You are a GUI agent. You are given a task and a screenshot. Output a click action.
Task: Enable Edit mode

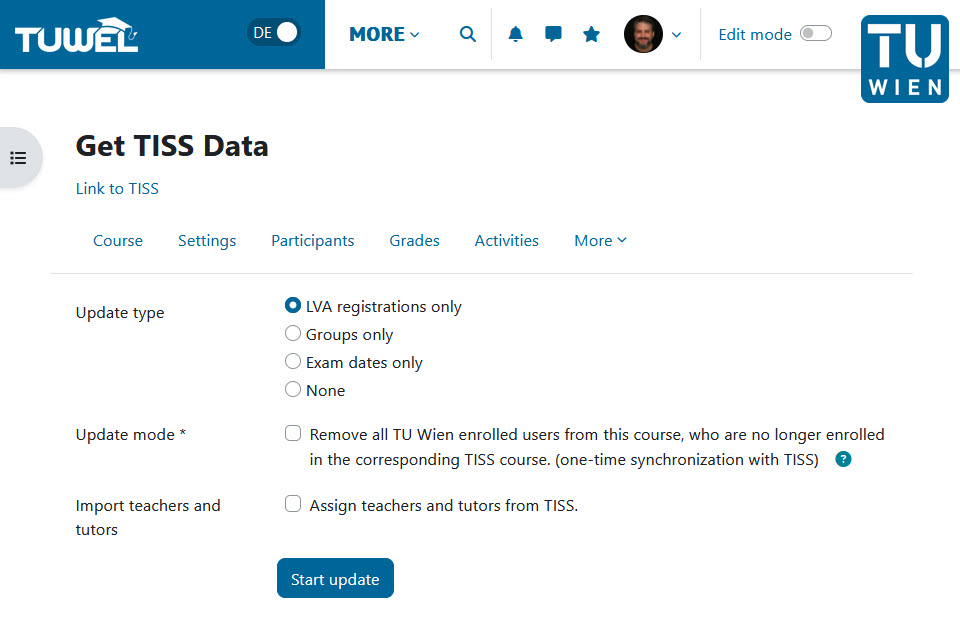click(x=815, y=33)
